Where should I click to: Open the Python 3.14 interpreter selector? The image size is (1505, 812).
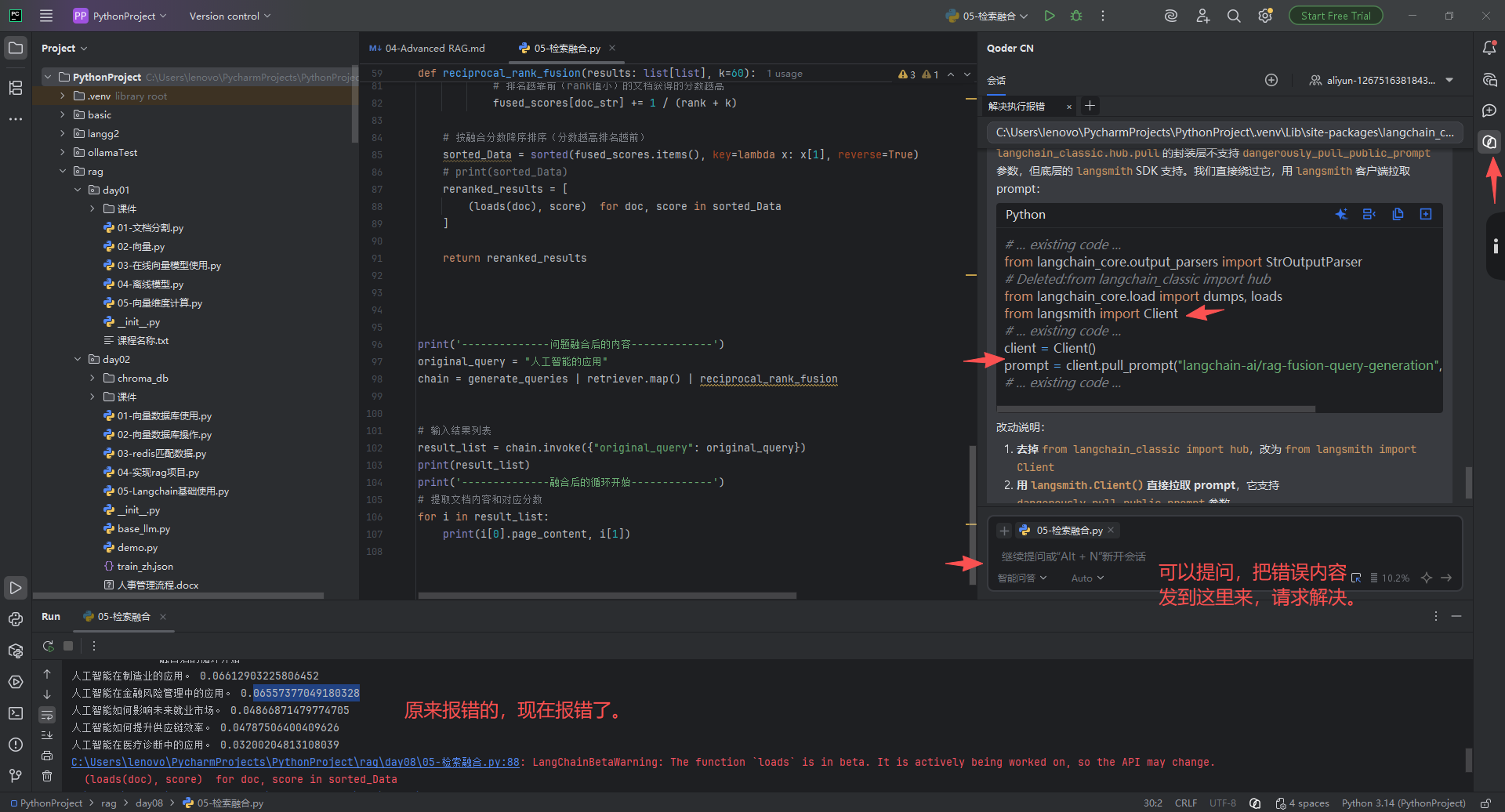click(1403, 803)
